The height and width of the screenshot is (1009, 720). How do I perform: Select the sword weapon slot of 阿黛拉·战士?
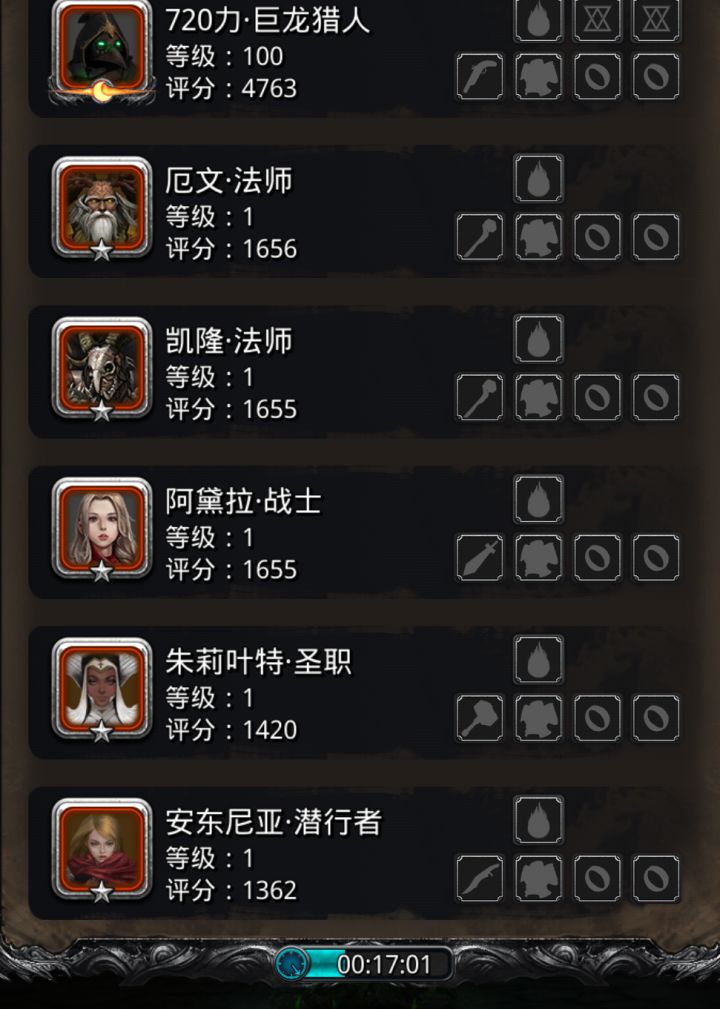tap(480, 558)
